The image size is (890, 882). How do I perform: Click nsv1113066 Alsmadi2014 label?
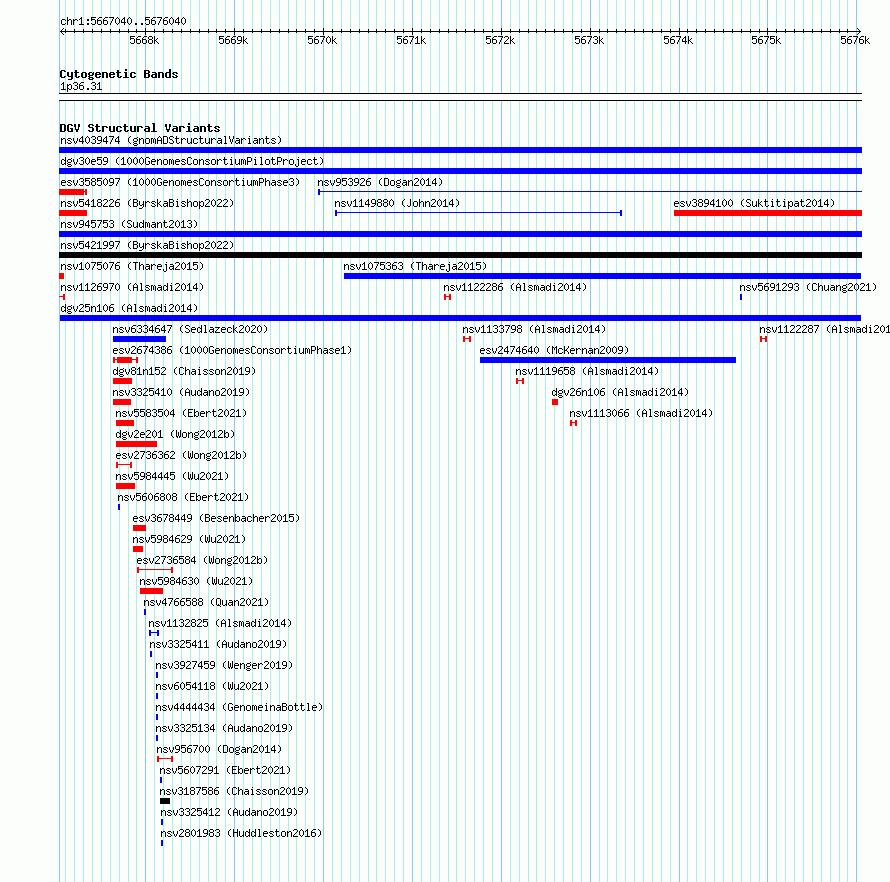[641, 413]
